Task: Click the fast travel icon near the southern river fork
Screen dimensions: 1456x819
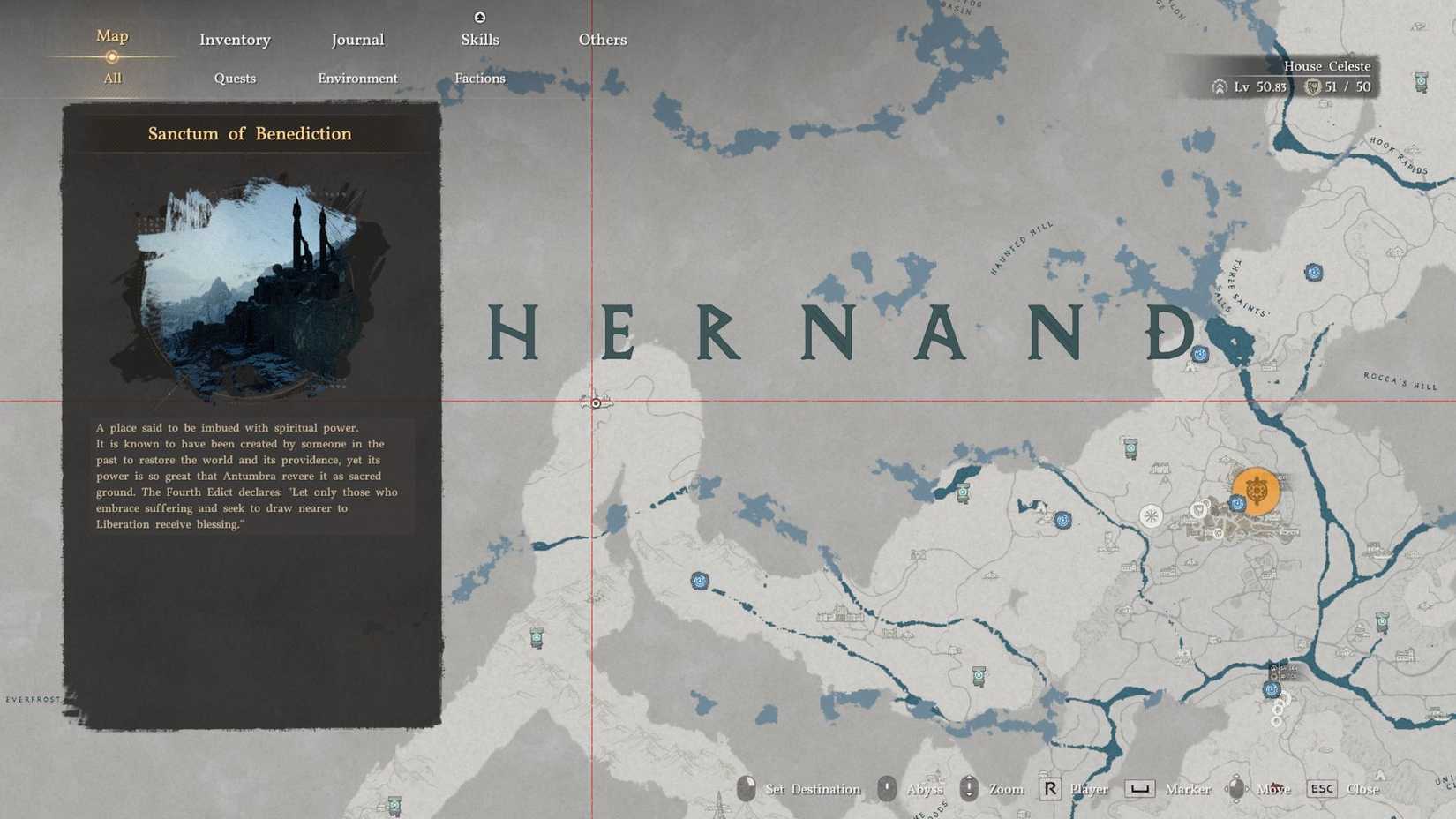Action: 1272,690
